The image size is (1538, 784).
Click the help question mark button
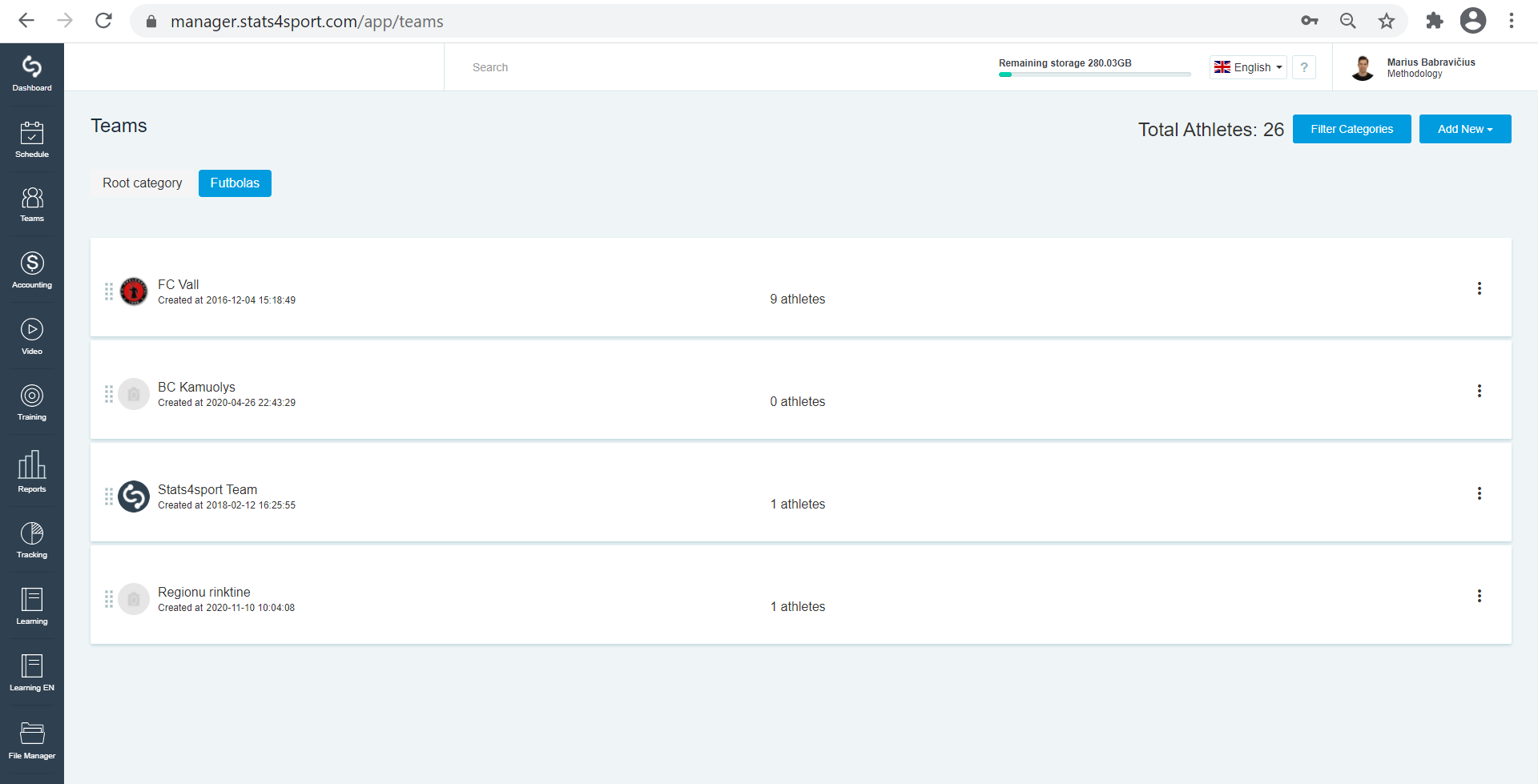coord(1304,67)
